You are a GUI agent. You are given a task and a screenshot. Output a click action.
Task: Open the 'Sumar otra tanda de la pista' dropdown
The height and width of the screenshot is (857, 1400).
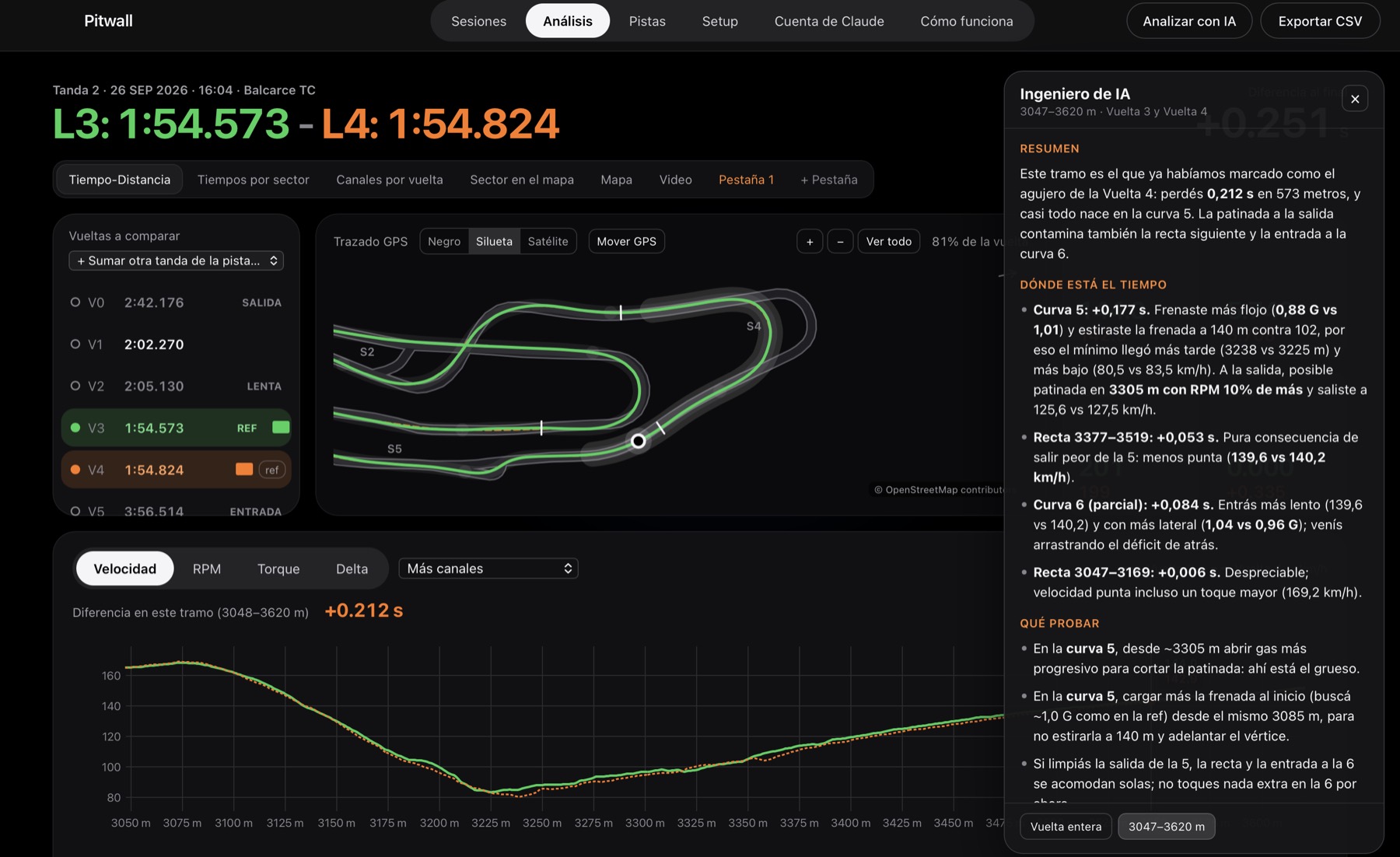(177, 261)
